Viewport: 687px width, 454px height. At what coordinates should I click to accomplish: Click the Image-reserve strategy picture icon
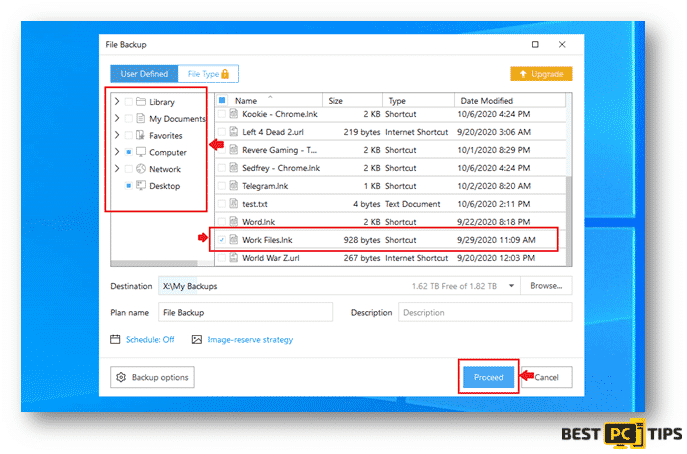click(197, 339)
